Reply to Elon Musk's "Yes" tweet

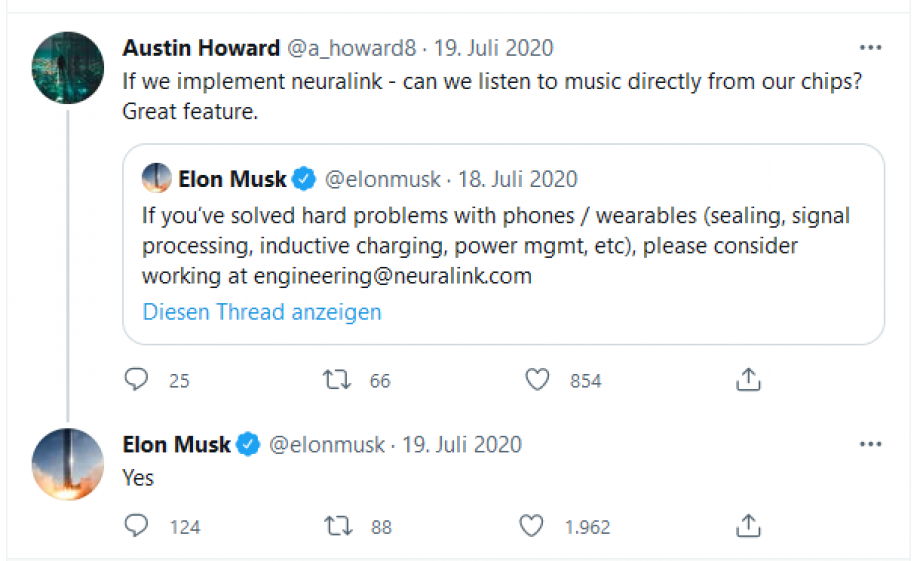[x=136, y=526]
